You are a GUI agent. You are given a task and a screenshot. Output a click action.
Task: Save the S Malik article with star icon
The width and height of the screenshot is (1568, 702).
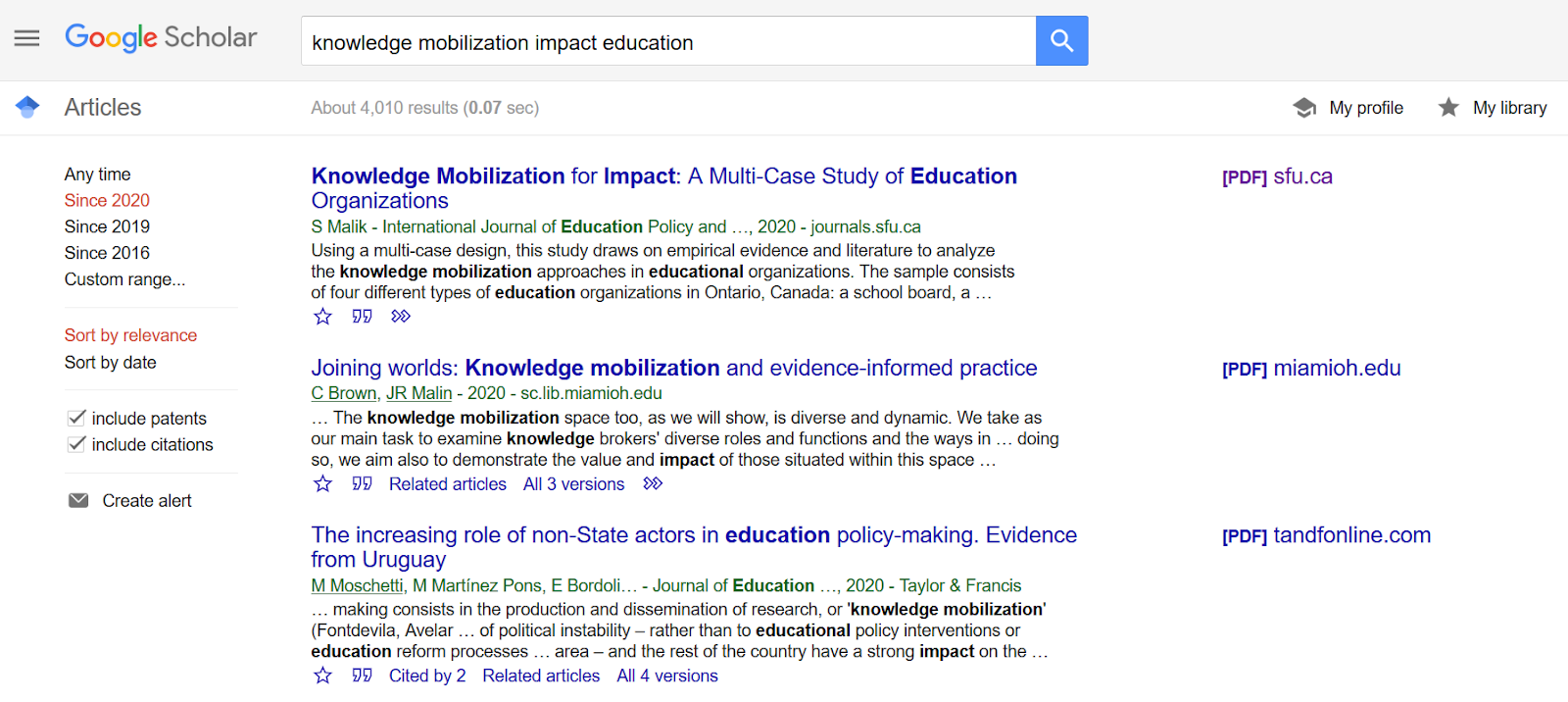point(322,317)
